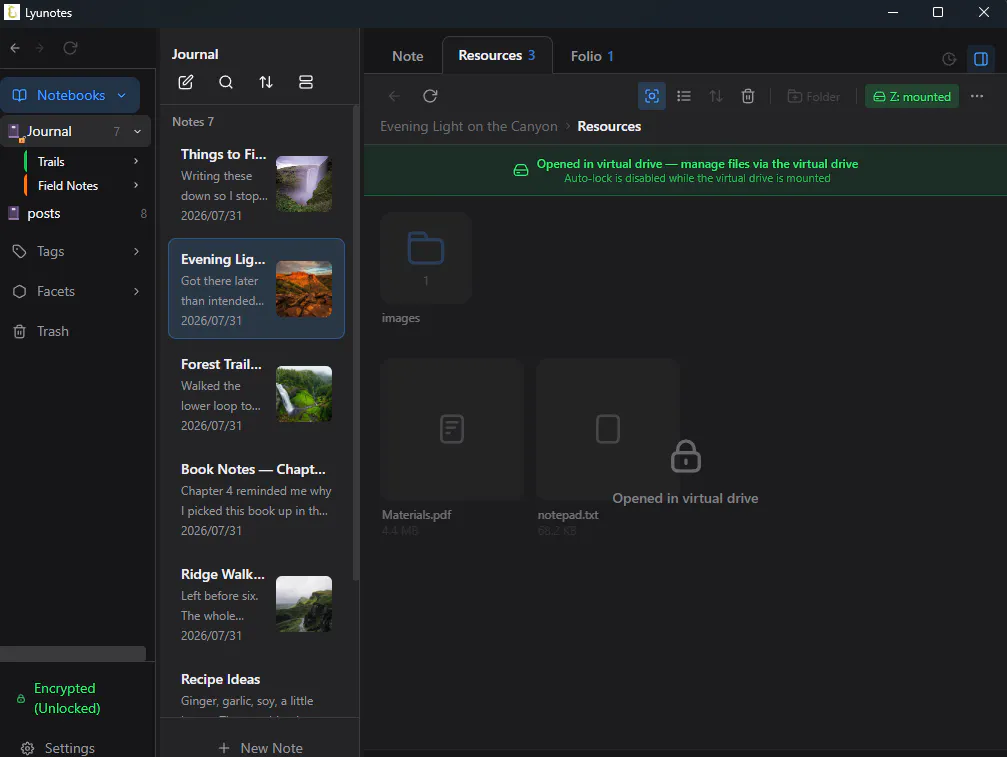This screenshot has width=1007, height=757.
Task: Expand the Field Notes sub-notebook
Action: tap(136, 186)
